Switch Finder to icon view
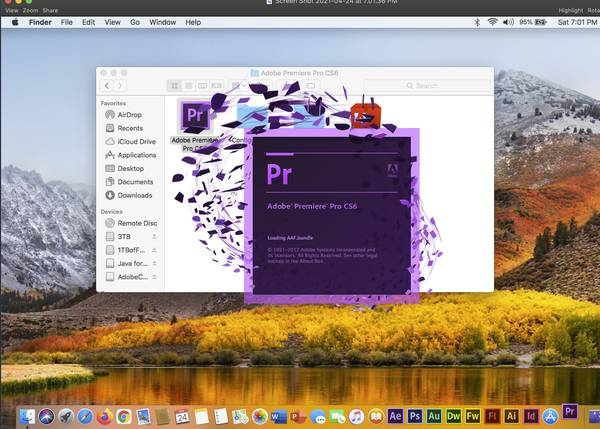600x429 pixels. click(x=174, y=85)
